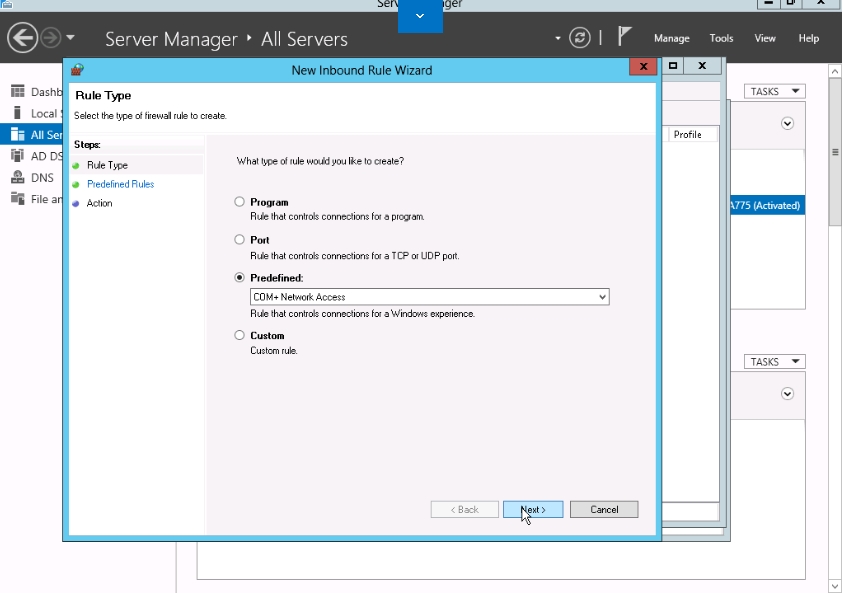Open the notifications flag icon

point(625,37)
